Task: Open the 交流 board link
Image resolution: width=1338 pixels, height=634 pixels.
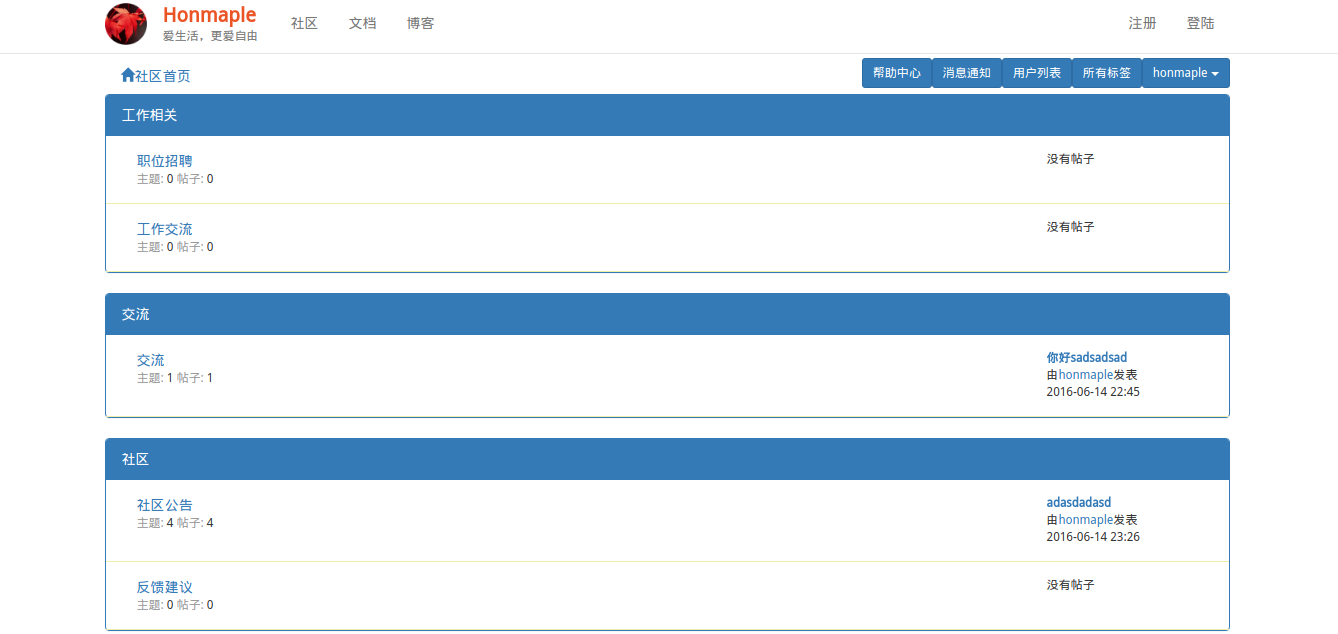Action: pyautogui.click(x=151, y=360)
